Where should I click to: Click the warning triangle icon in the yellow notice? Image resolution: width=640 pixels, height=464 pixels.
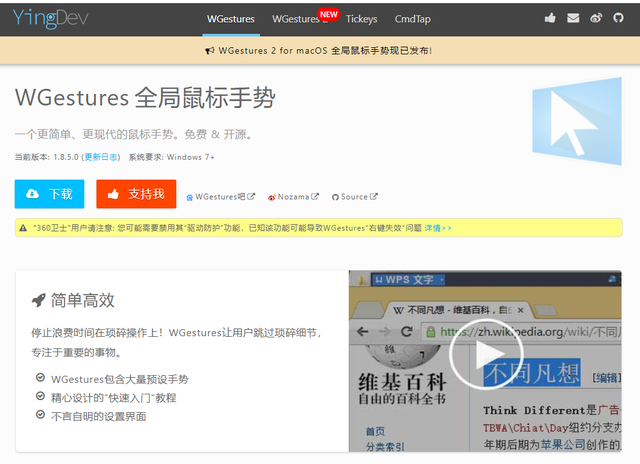[23, 228]
